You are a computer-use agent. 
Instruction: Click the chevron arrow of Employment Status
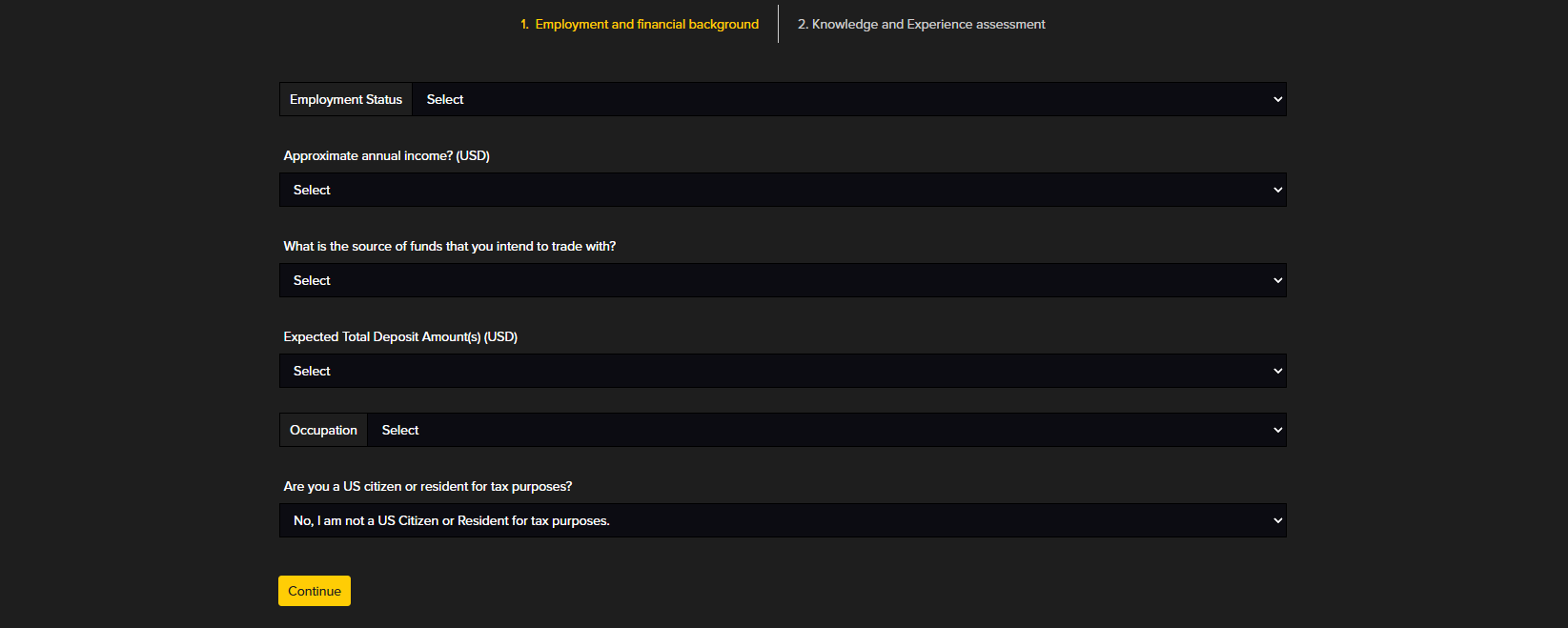coord(1277,99)
